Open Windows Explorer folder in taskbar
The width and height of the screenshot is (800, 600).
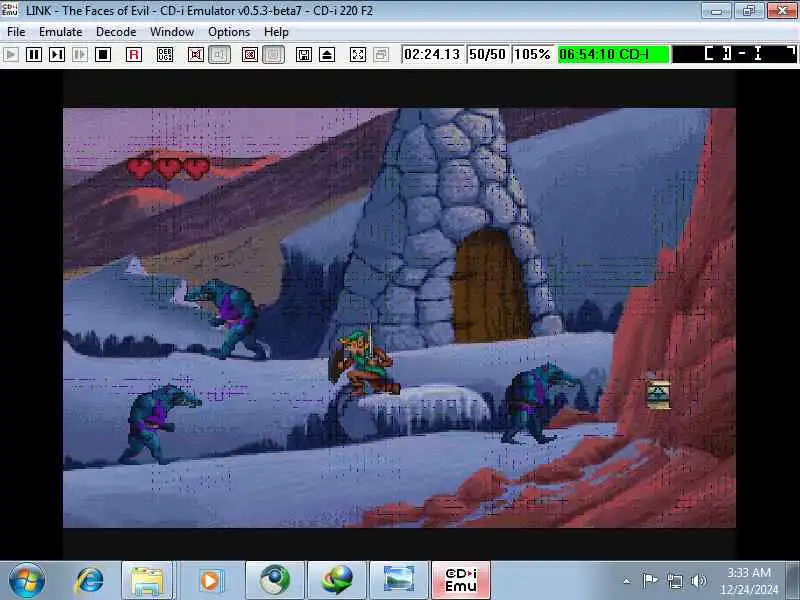tap(147, 581)
